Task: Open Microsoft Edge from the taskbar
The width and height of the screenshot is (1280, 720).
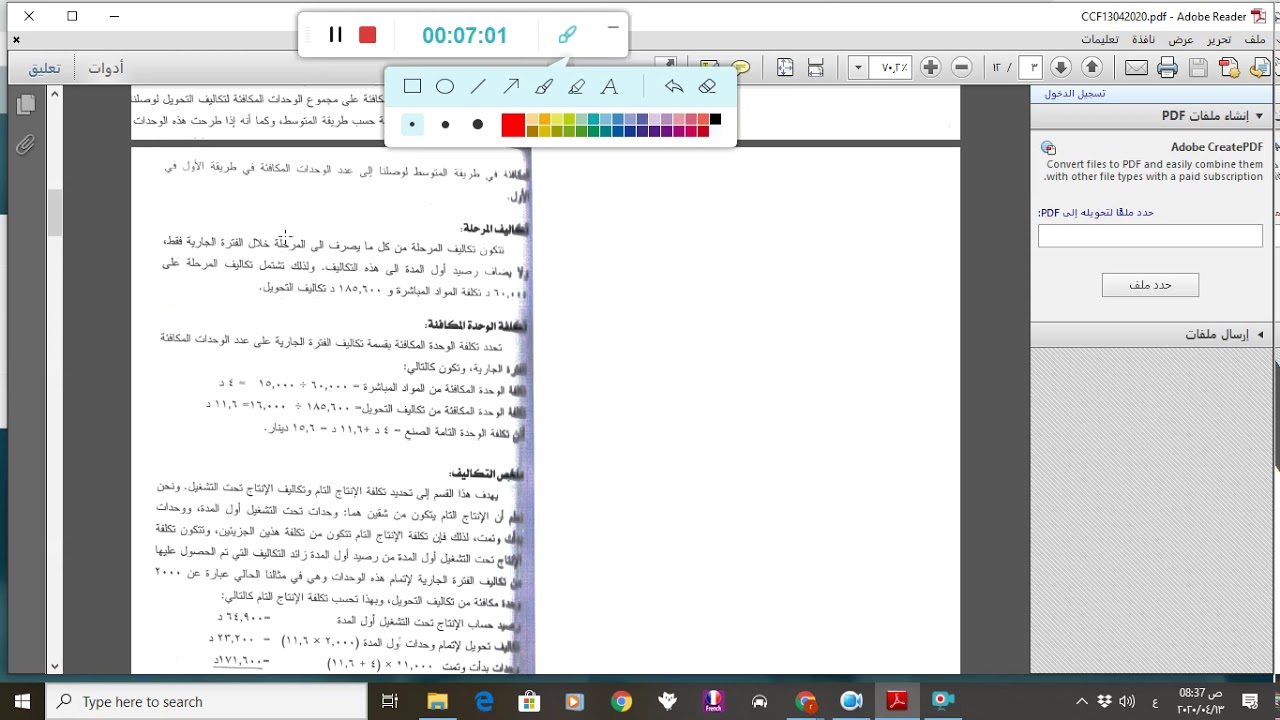Action: [484, 701]
